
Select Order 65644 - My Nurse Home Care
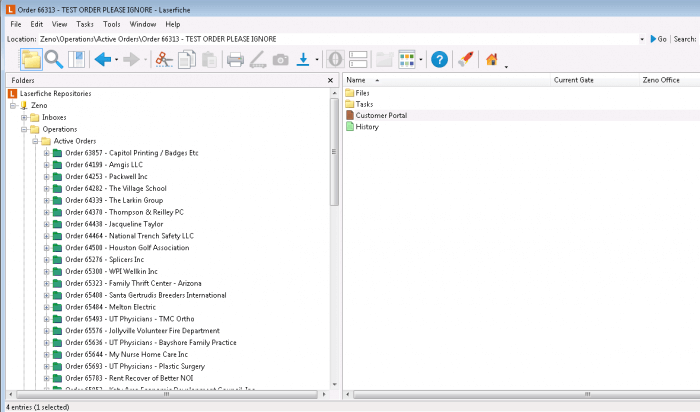pyautogui.click(x=126, y=354)
